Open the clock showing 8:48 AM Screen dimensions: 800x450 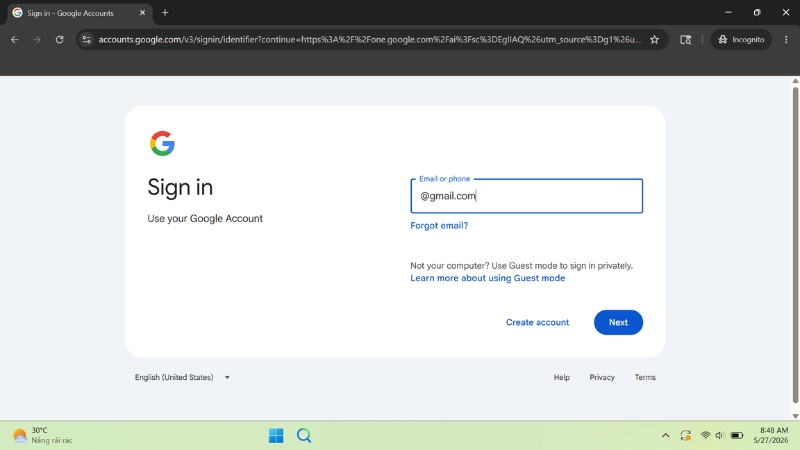[x=773, y=435]
